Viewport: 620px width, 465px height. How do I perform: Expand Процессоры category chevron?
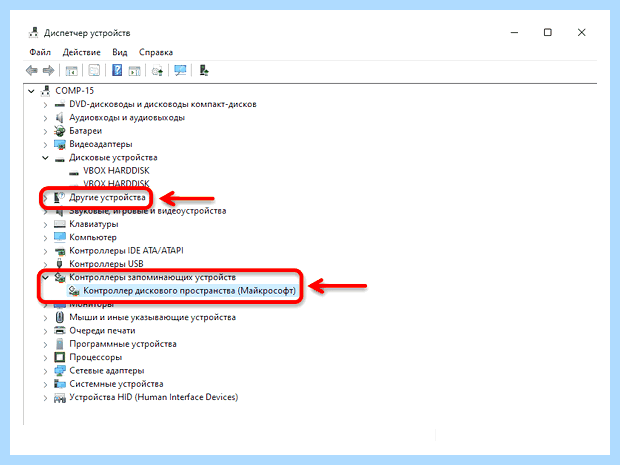click(x=45, y=357)
